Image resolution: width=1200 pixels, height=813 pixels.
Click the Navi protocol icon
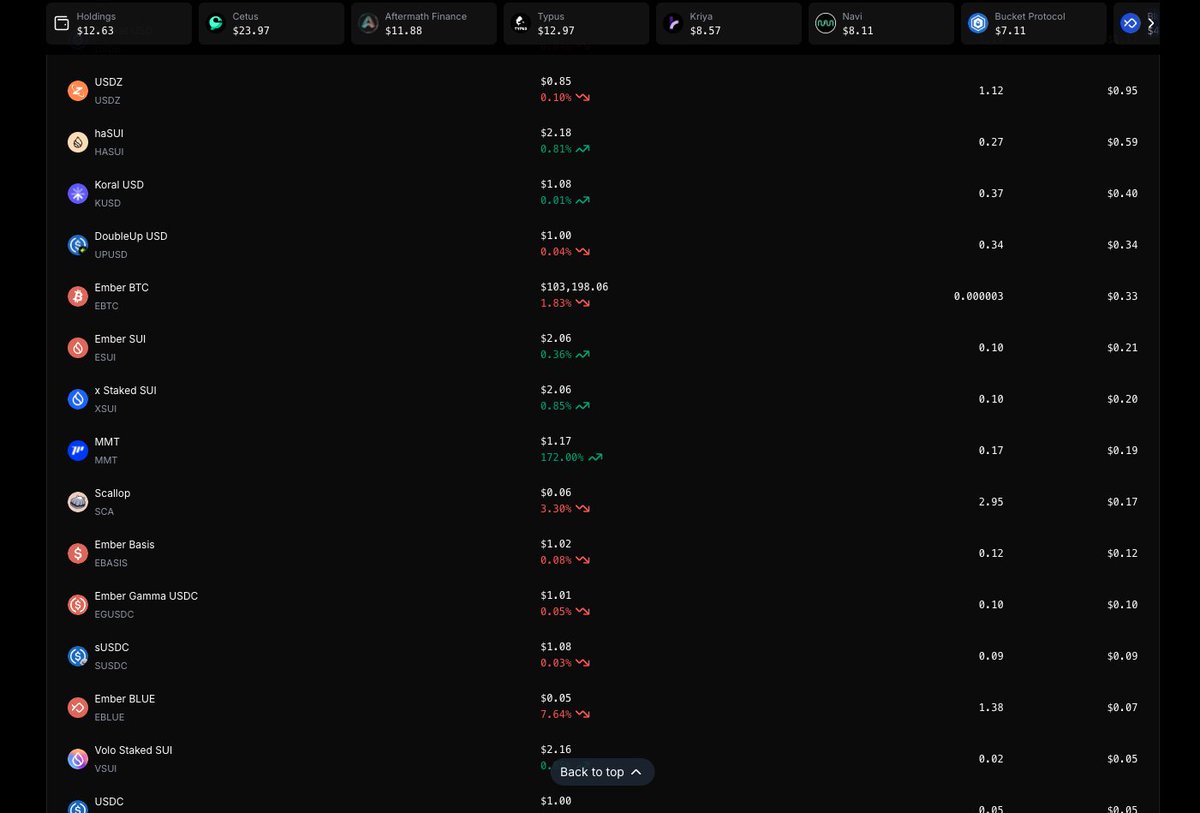(x=825, y=23)
